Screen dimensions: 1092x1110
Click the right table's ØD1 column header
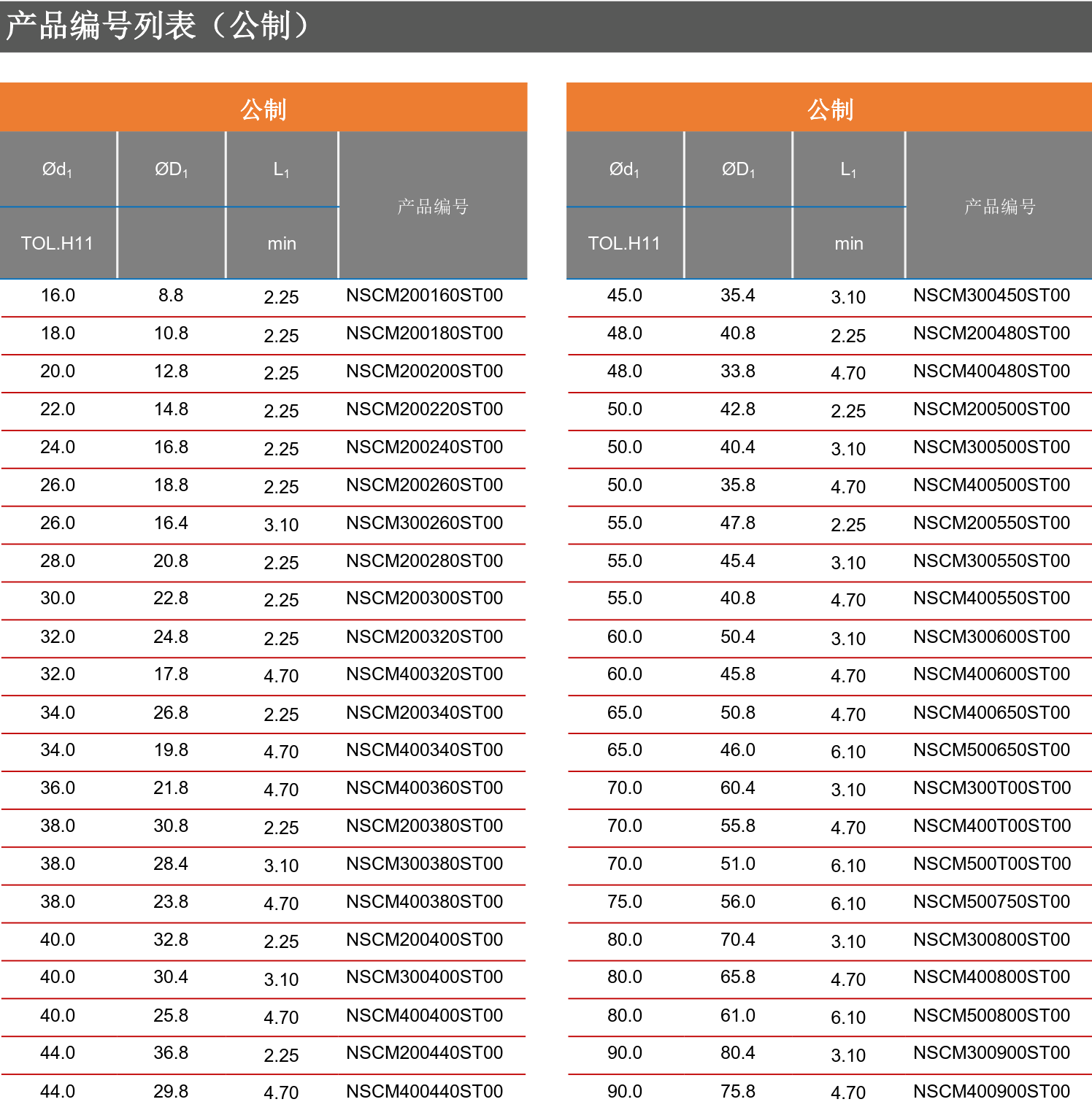[738, 169]
